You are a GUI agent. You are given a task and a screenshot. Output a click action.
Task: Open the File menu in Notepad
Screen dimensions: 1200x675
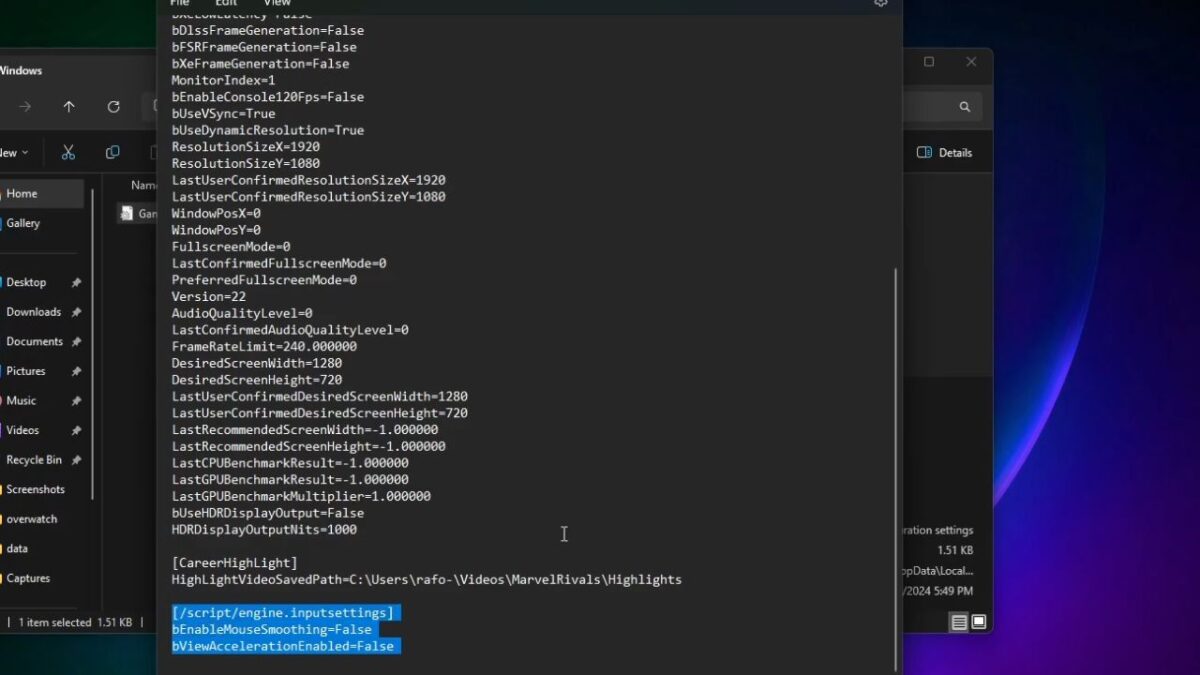[x=179, y=4]
